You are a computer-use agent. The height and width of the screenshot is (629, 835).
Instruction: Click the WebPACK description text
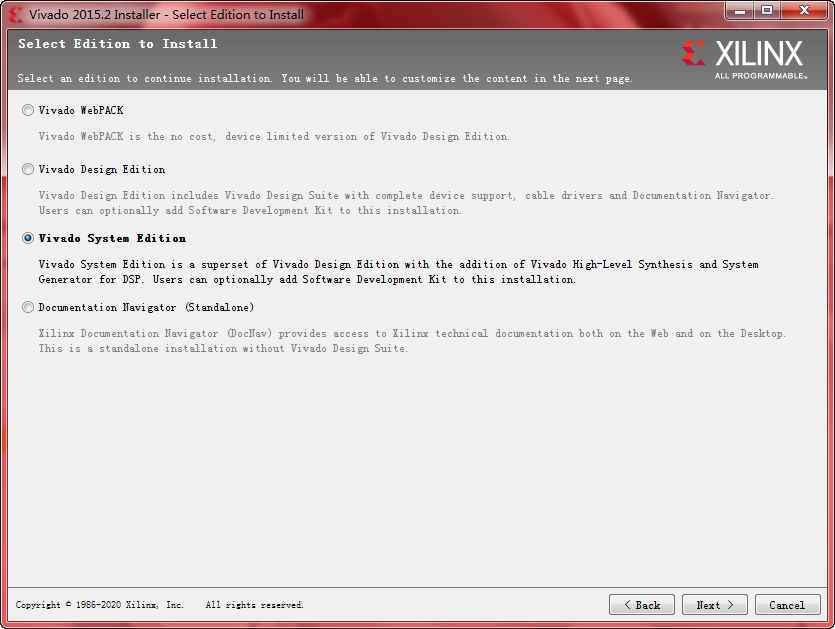tap(274, 136)
